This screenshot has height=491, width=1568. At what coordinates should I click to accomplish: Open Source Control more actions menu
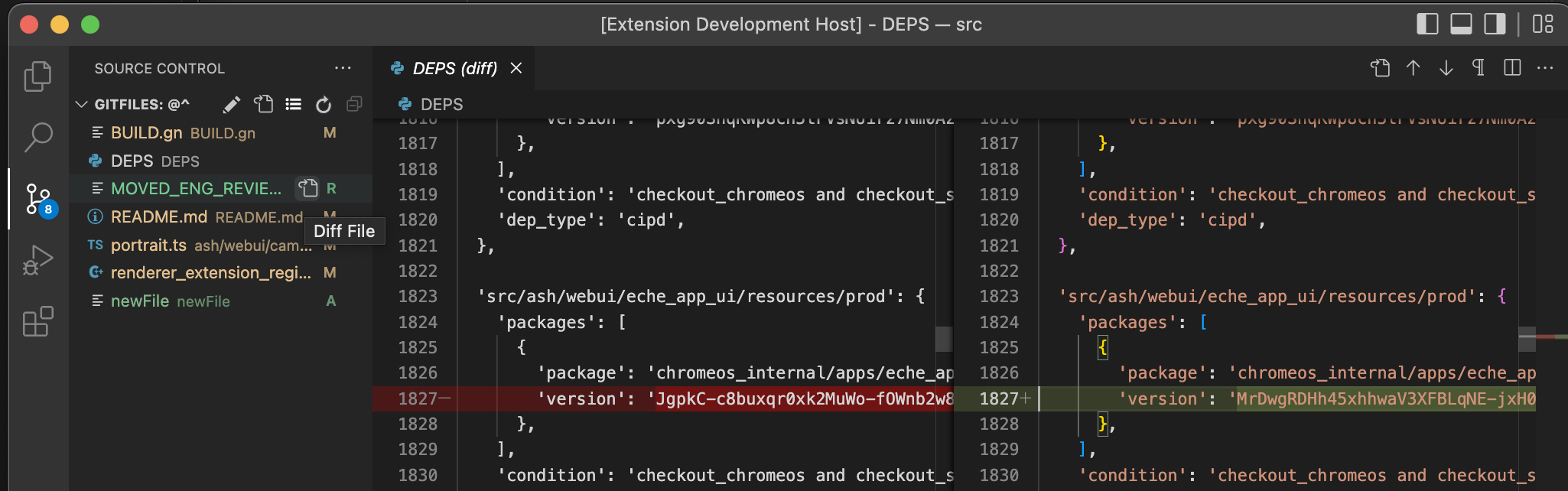343,68
